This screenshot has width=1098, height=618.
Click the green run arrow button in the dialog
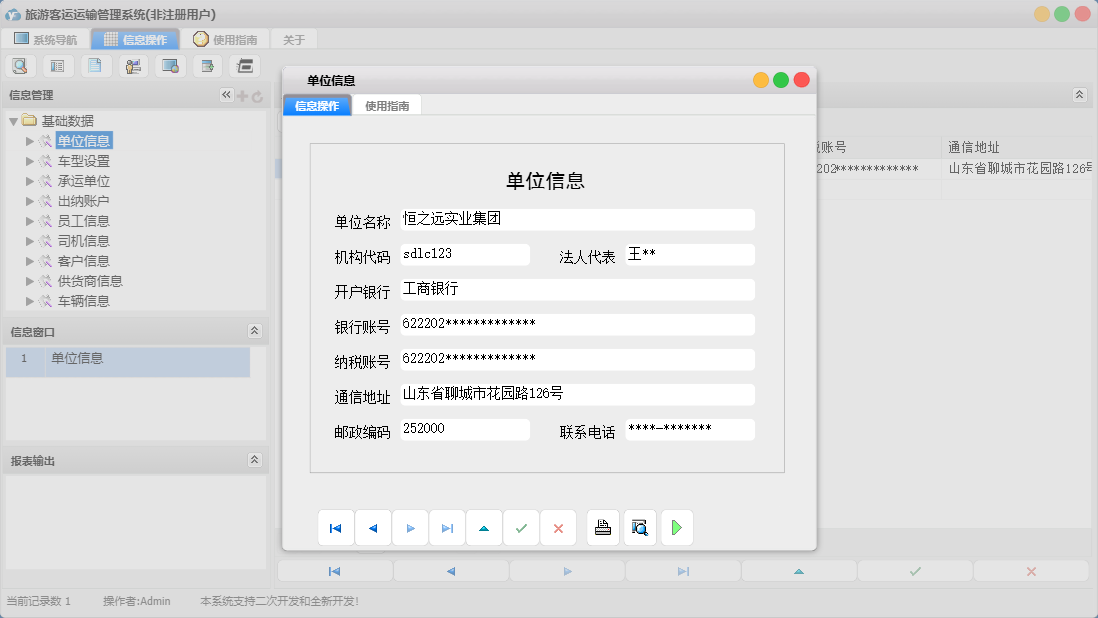pos(677,528)
